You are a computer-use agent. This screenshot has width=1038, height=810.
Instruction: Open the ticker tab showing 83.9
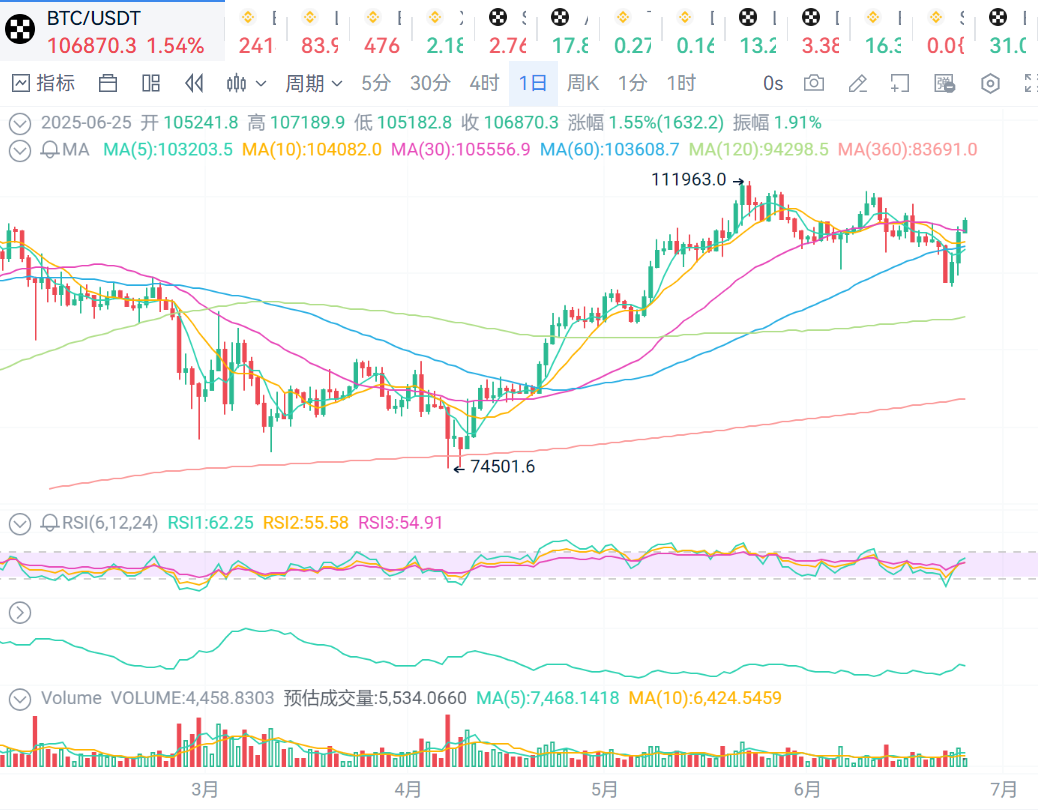pos(319,30)
